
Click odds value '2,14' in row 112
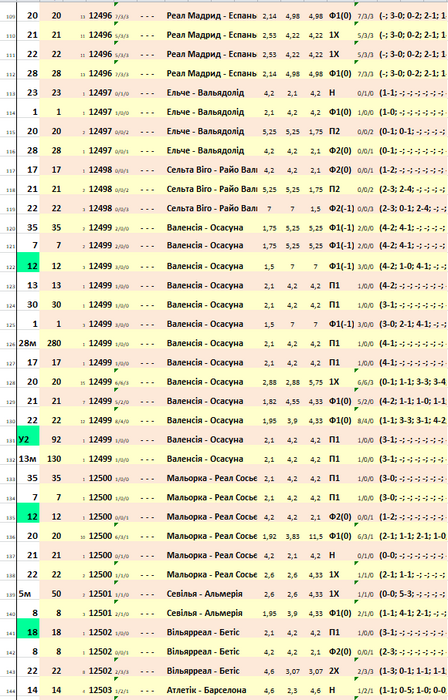269,74
